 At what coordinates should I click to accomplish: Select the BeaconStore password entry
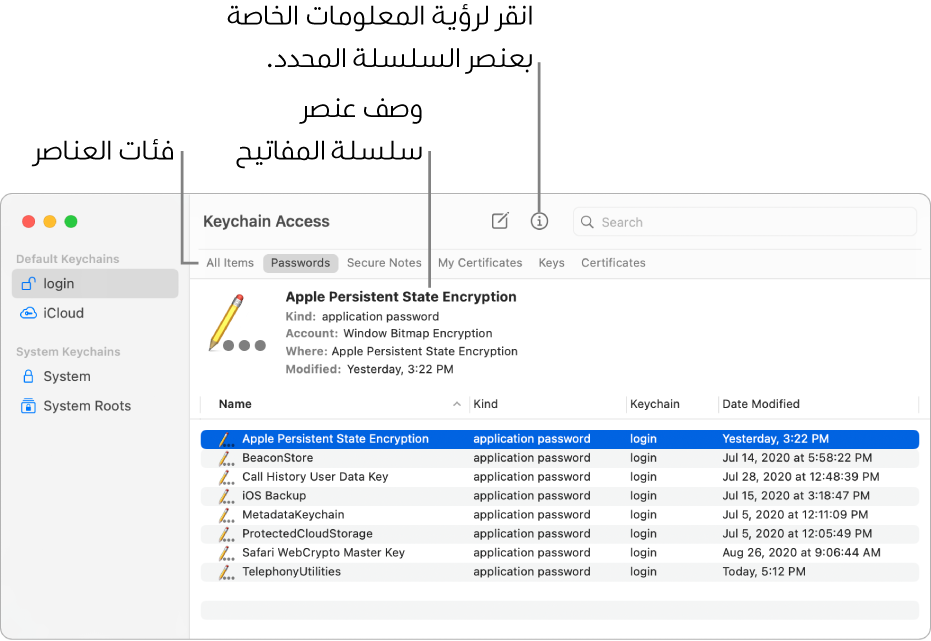click(278, 458)
